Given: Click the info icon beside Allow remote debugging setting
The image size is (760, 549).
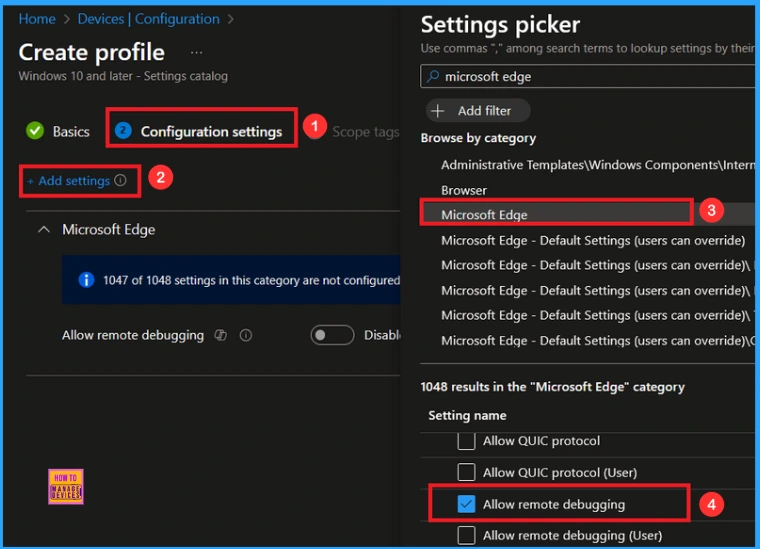Looking at the screenshot, I should click(x=246, y=335).
